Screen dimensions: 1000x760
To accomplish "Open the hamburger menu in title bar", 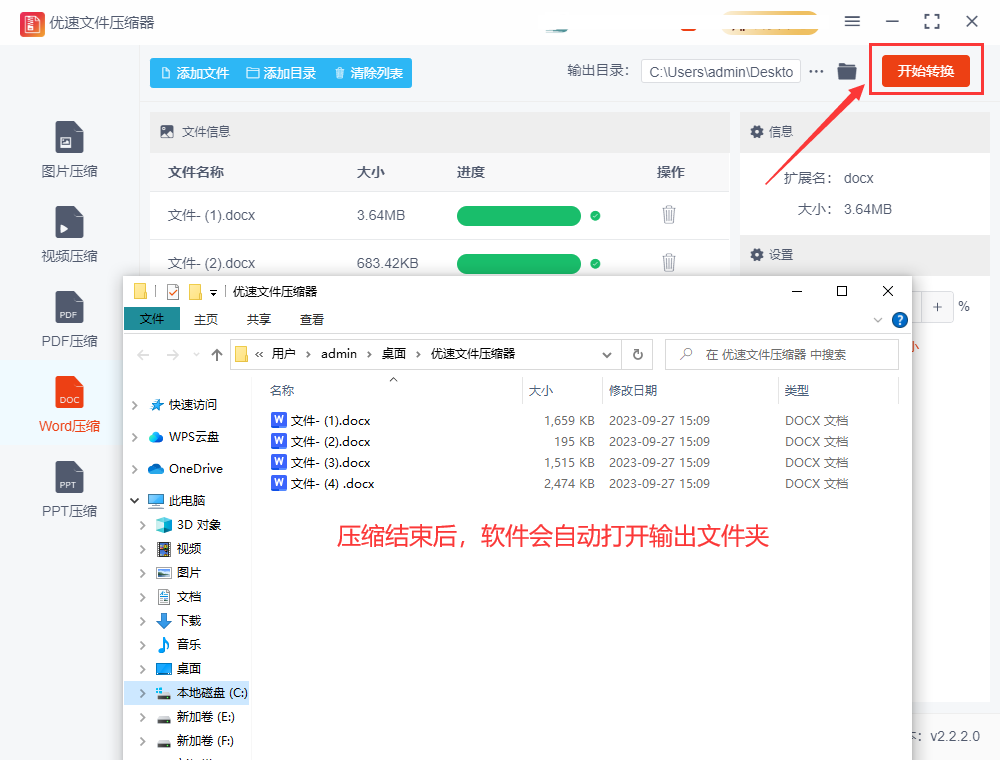I will click(x=852, y=21).
